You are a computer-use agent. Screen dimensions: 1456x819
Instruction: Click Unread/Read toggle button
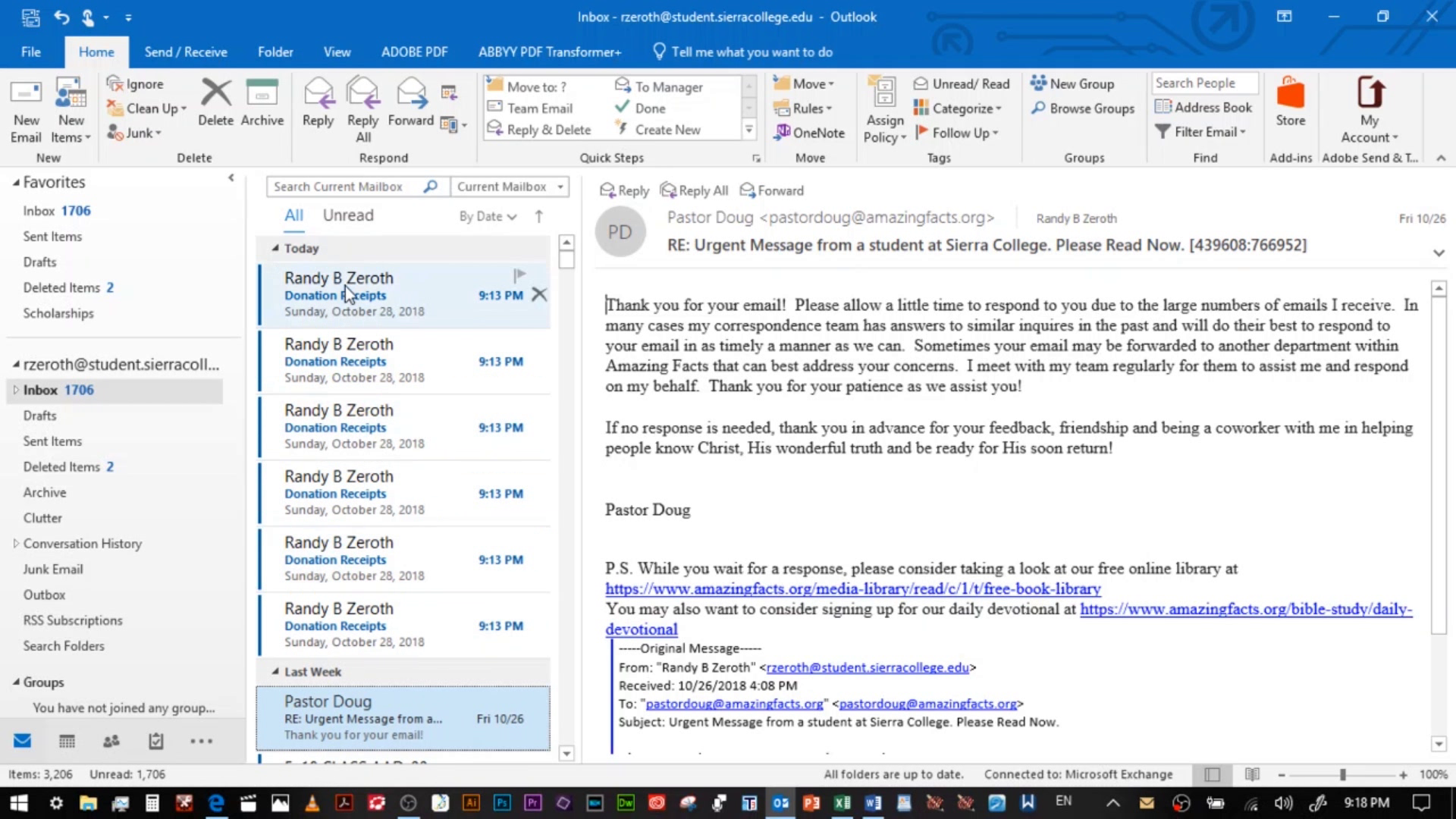coord(962,84)
